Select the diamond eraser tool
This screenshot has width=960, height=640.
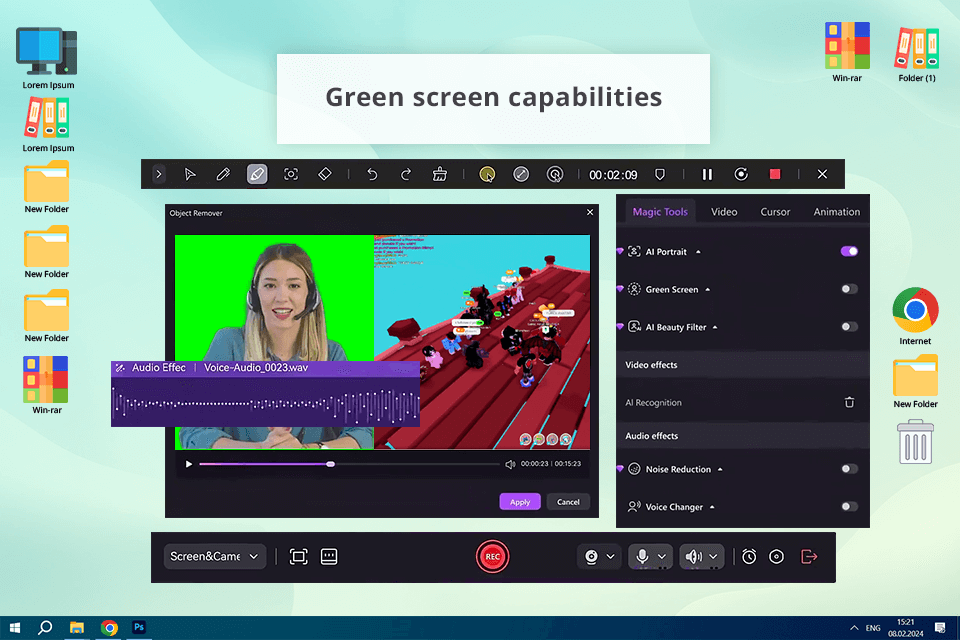click(325, 175)
